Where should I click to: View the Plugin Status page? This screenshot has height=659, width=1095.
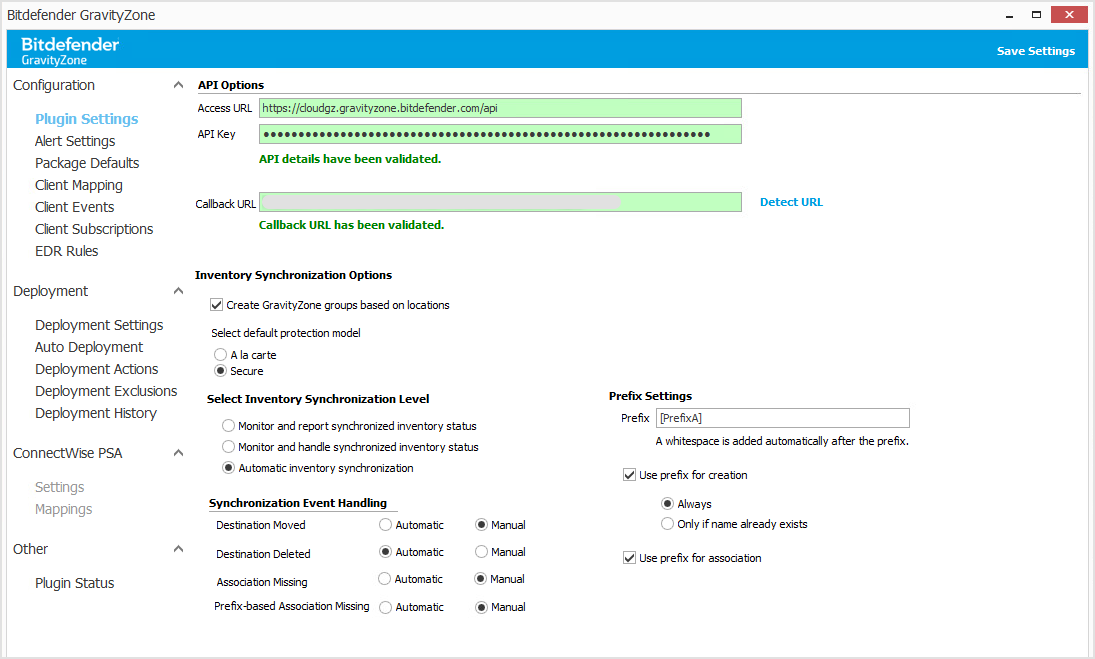coord(72,583)
